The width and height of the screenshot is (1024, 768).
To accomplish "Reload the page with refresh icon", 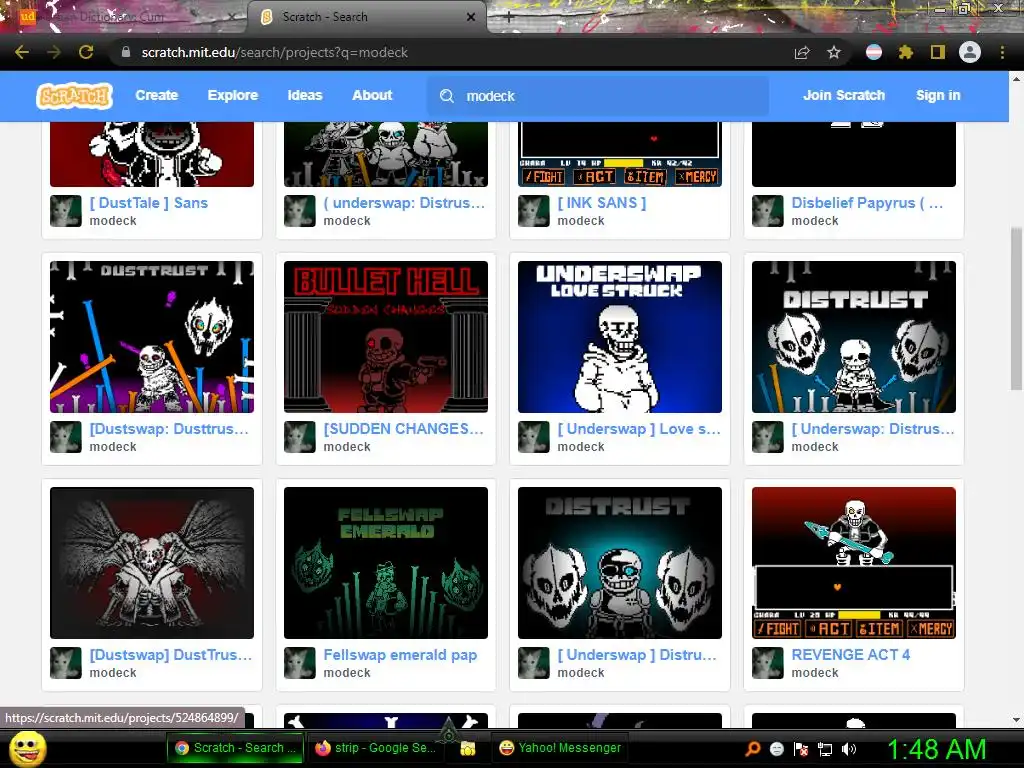I will [86, 52].
